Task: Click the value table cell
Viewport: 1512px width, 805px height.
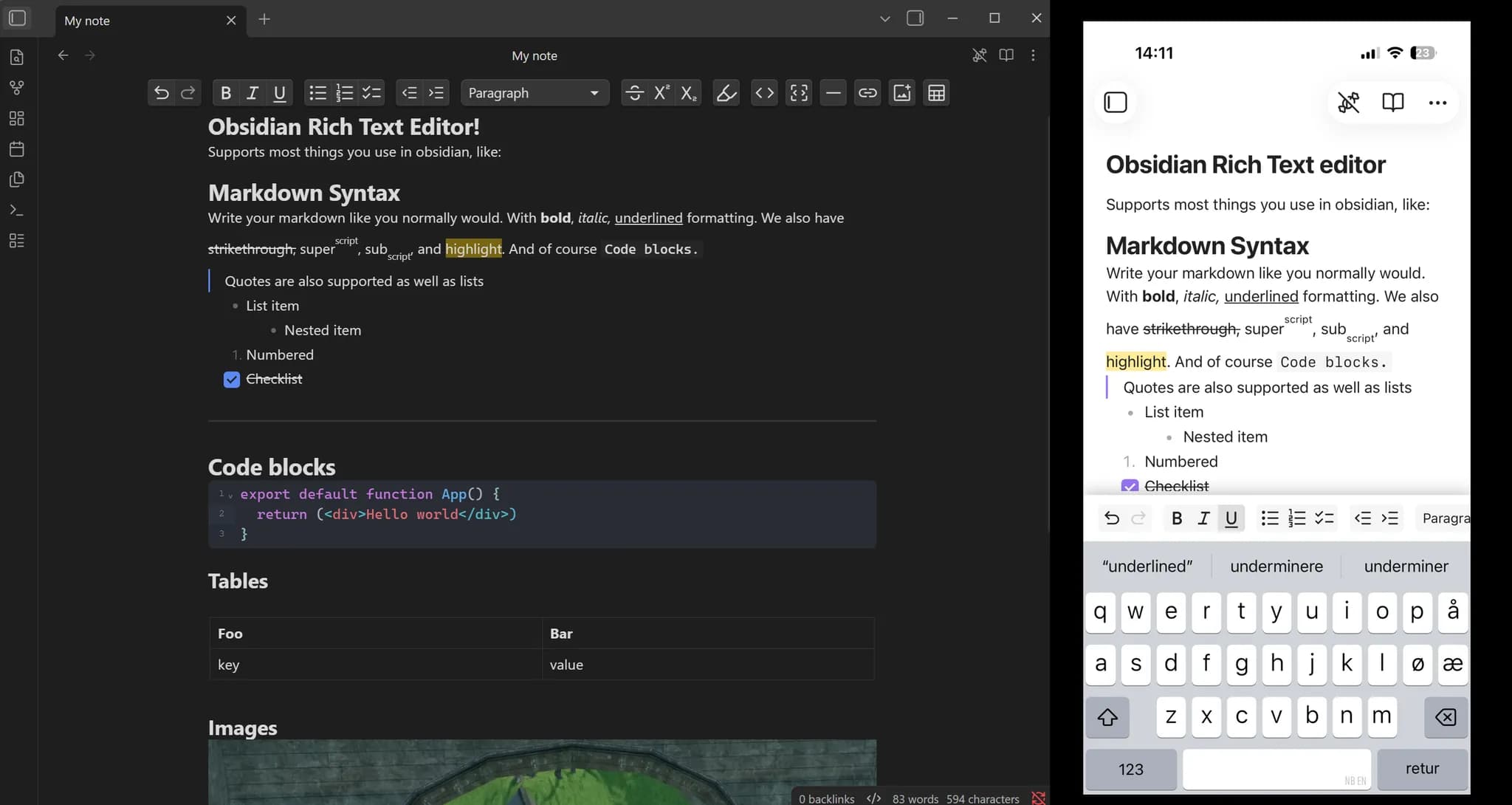Action: pyautogui.click(x=708, y=665)
